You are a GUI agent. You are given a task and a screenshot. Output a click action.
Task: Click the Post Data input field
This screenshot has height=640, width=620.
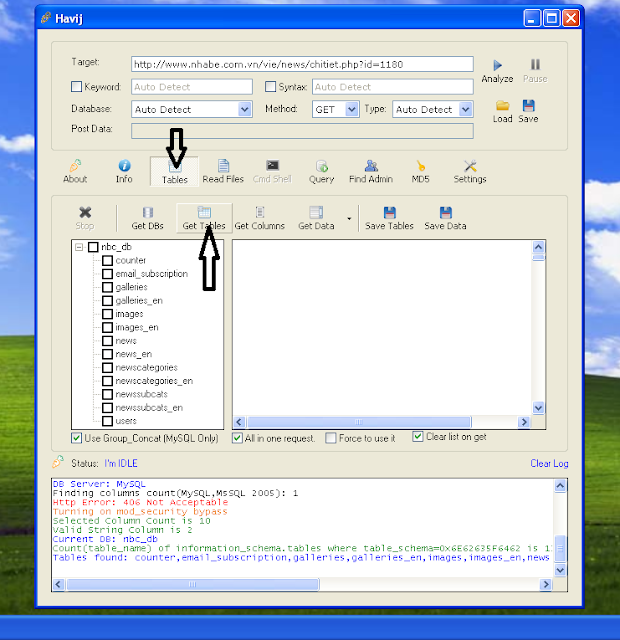[302, 131]
